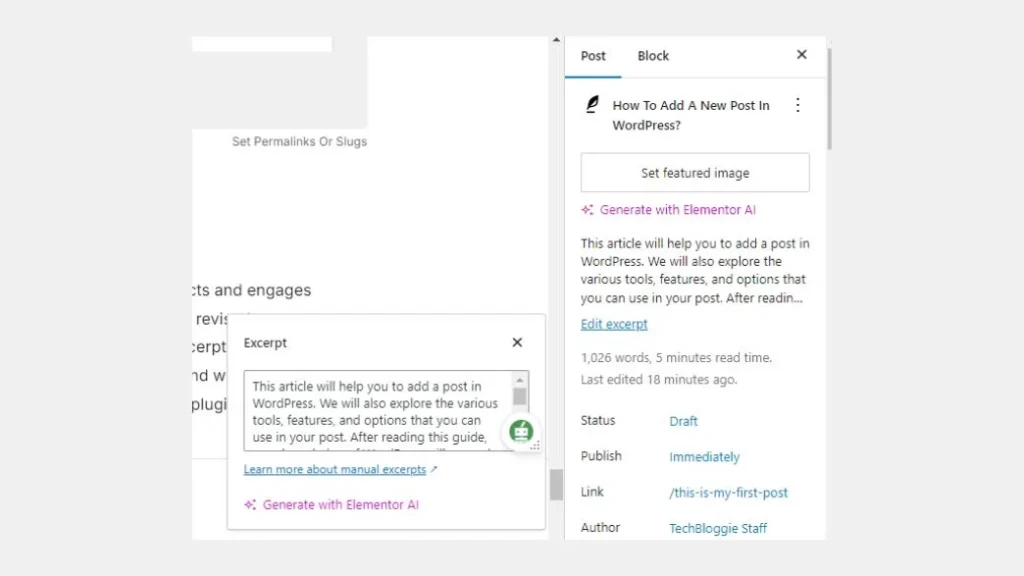Image resolution: width=1024 pixels, height=576 pixels.
Task: Open post actions three-dot menu
Action: pos(797,105)
